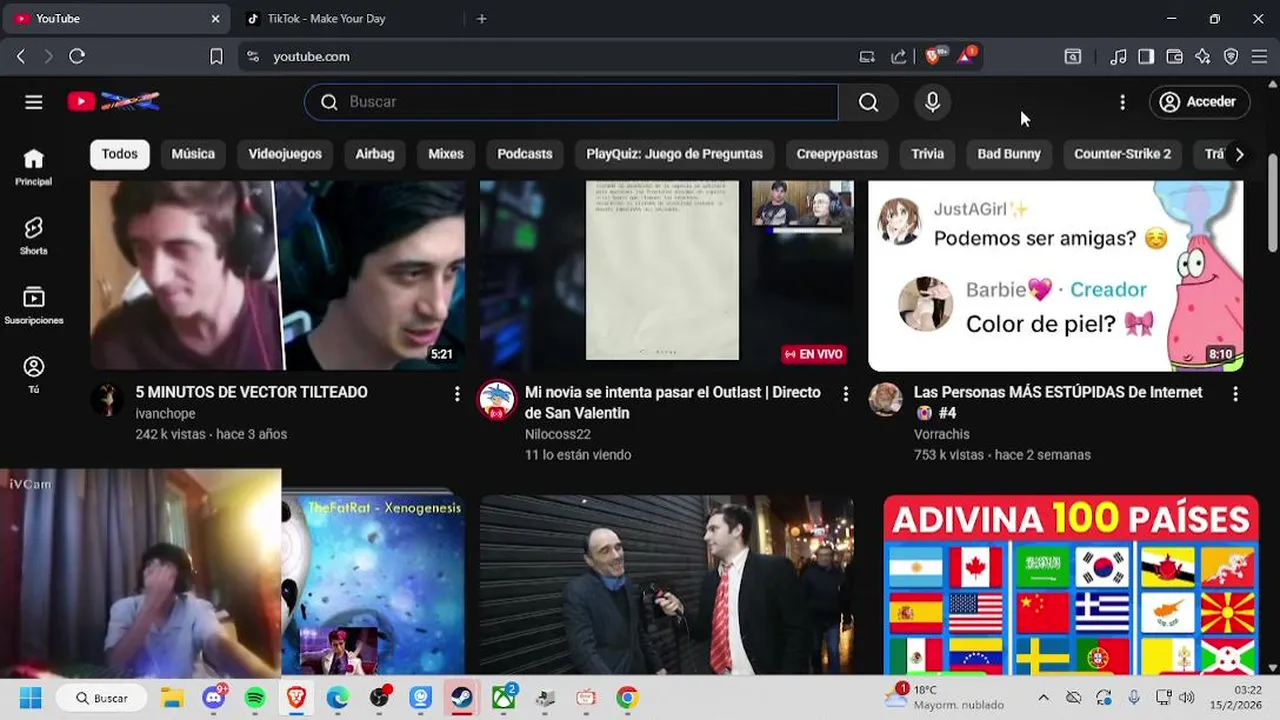Viewport: 1280px width, 720px height.
Task: Bookmark this page in address bar
Action: click(216, 57)
